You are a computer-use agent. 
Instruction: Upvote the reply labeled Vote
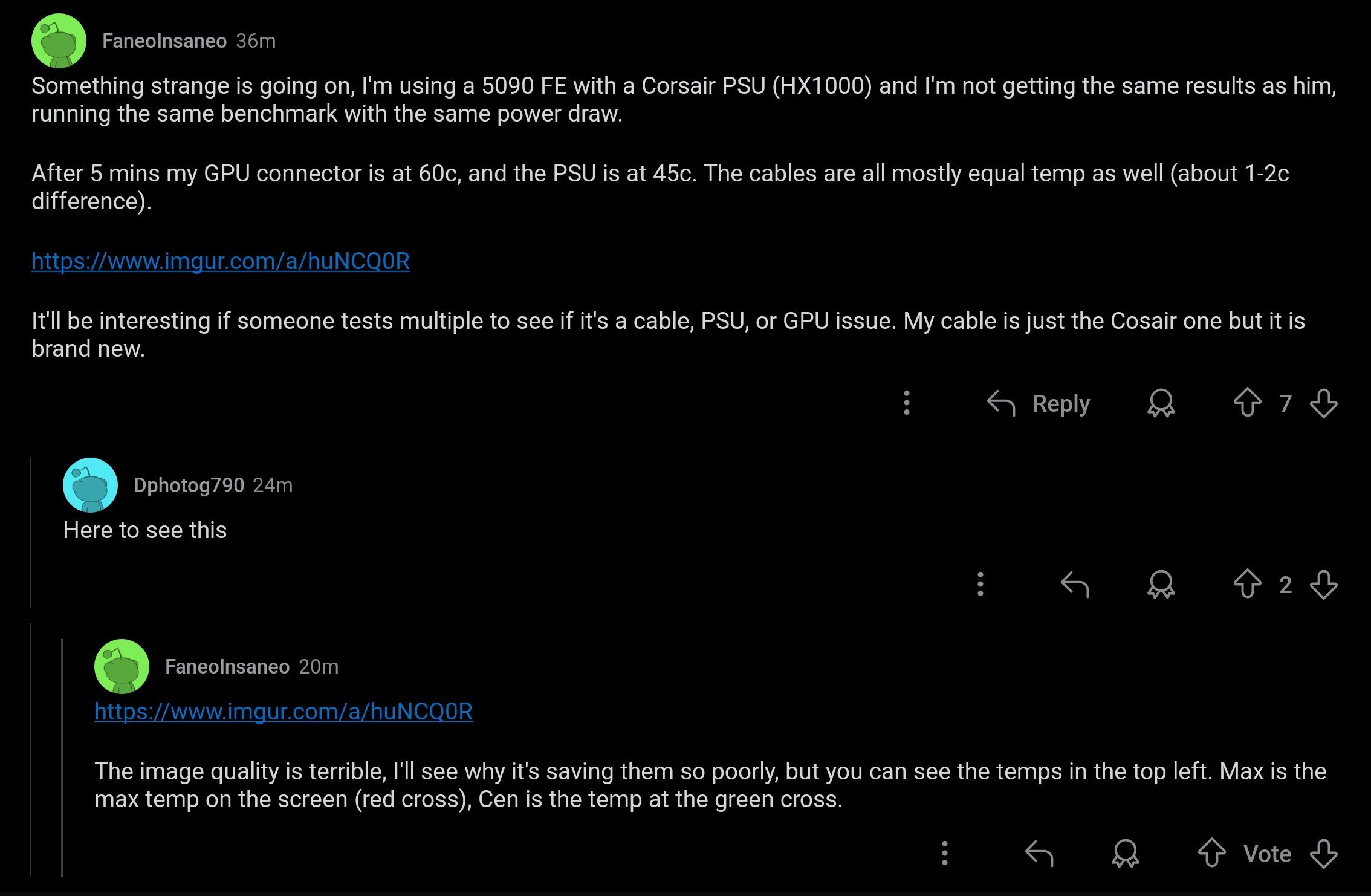tap(1211, 853)
